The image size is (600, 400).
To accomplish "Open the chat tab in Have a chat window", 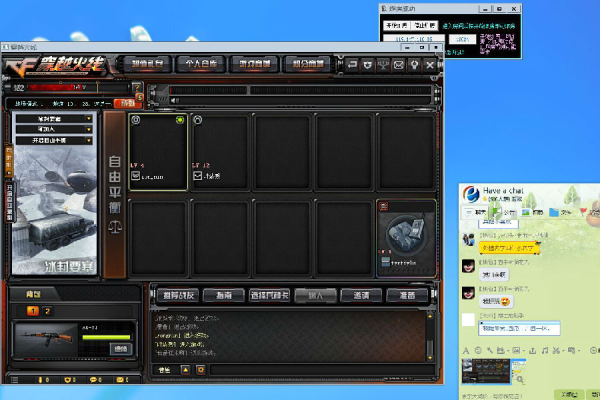I will pos(475,212).
